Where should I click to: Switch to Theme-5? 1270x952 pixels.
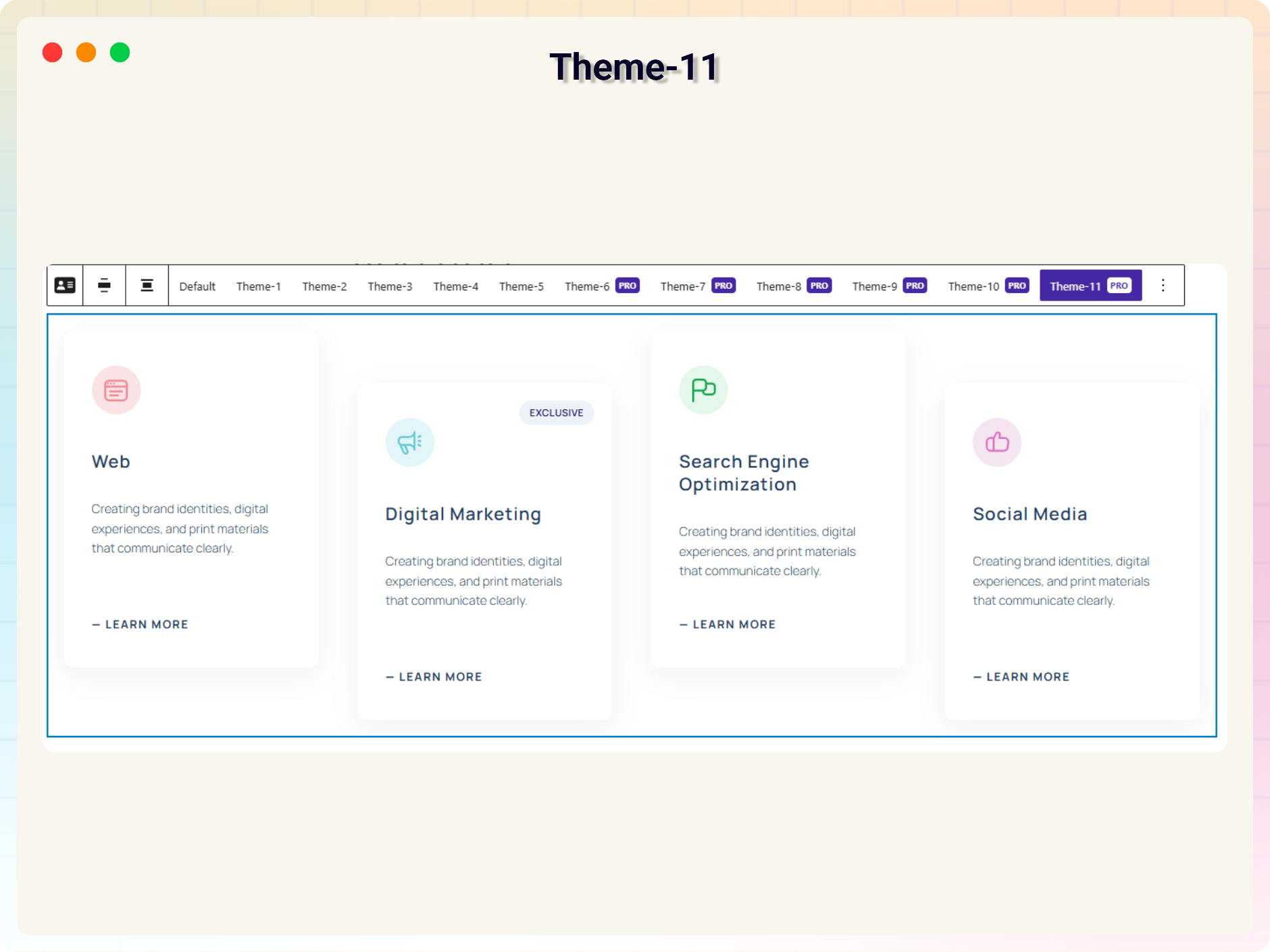coord(522,286)
